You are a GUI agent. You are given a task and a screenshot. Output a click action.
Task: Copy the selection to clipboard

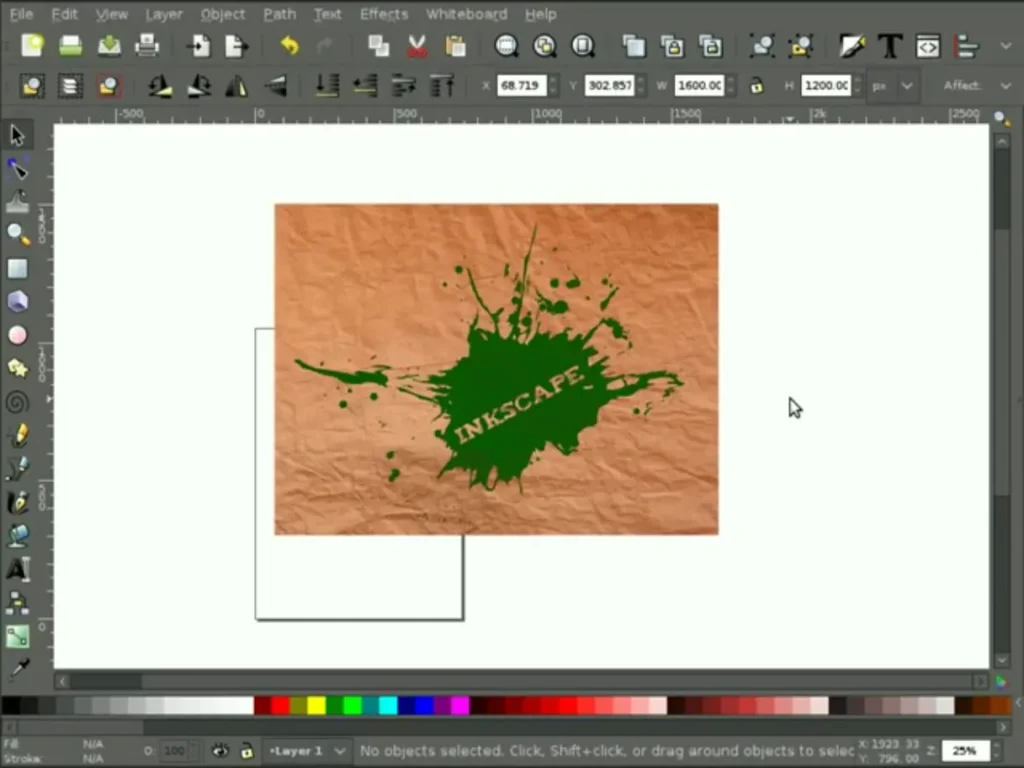(378, 46)
